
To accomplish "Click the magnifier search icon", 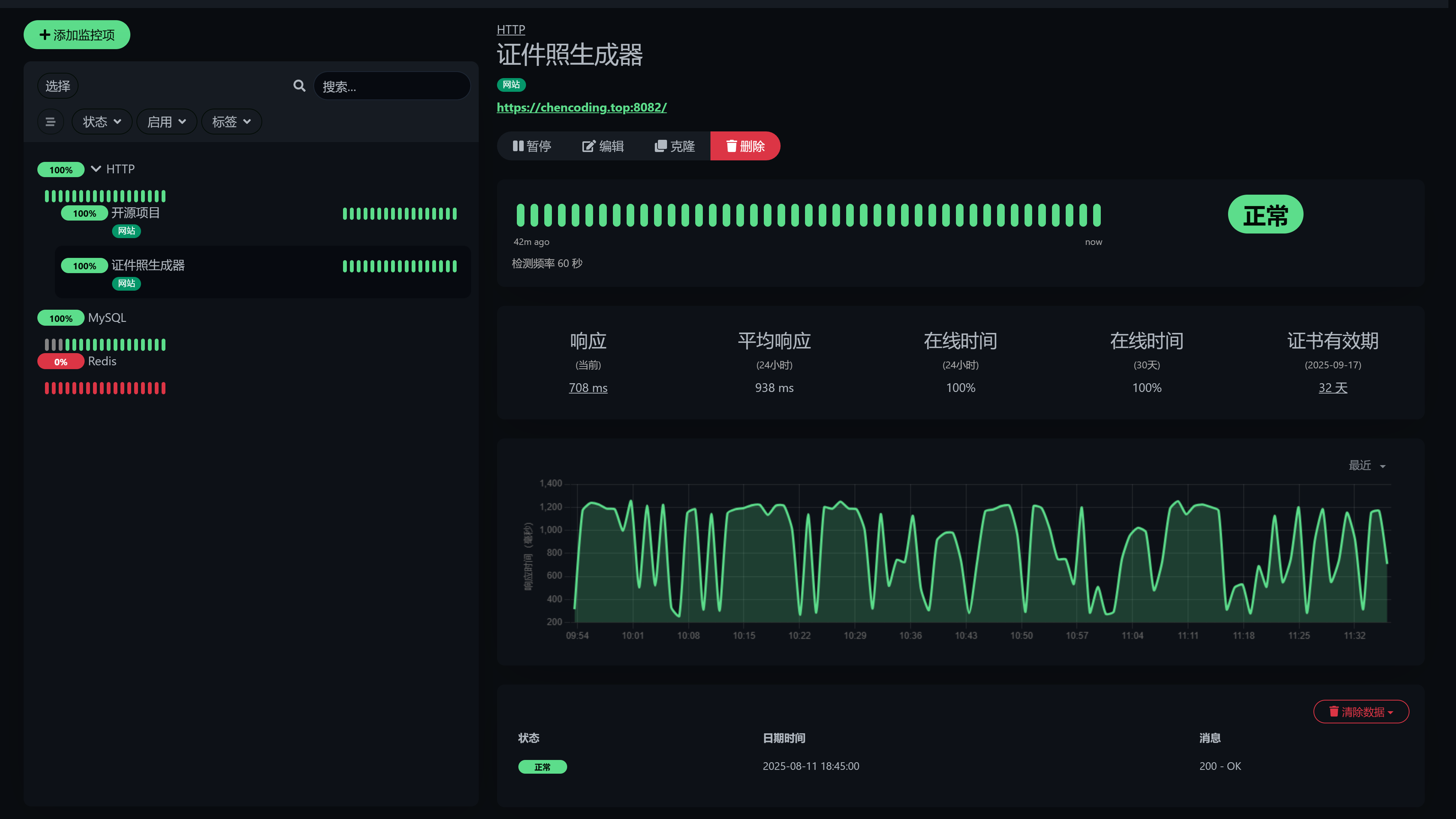I will 299,86.
